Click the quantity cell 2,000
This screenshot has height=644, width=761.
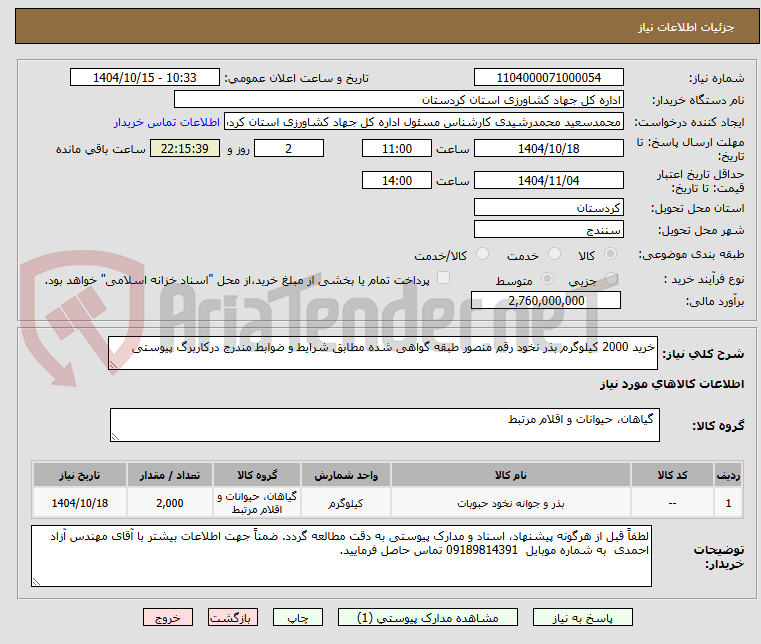tap(170, 503)
